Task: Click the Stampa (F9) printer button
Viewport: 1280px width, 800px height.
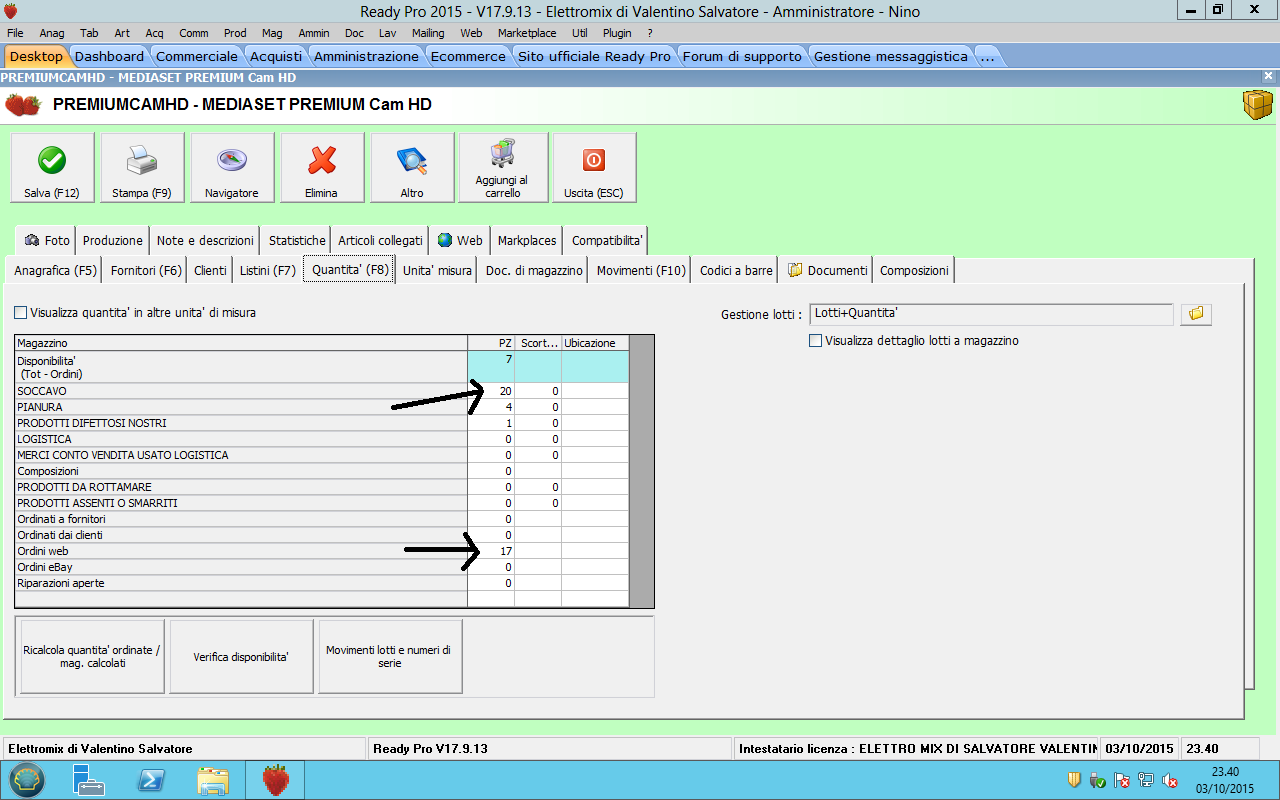Action: pos(142,168)
